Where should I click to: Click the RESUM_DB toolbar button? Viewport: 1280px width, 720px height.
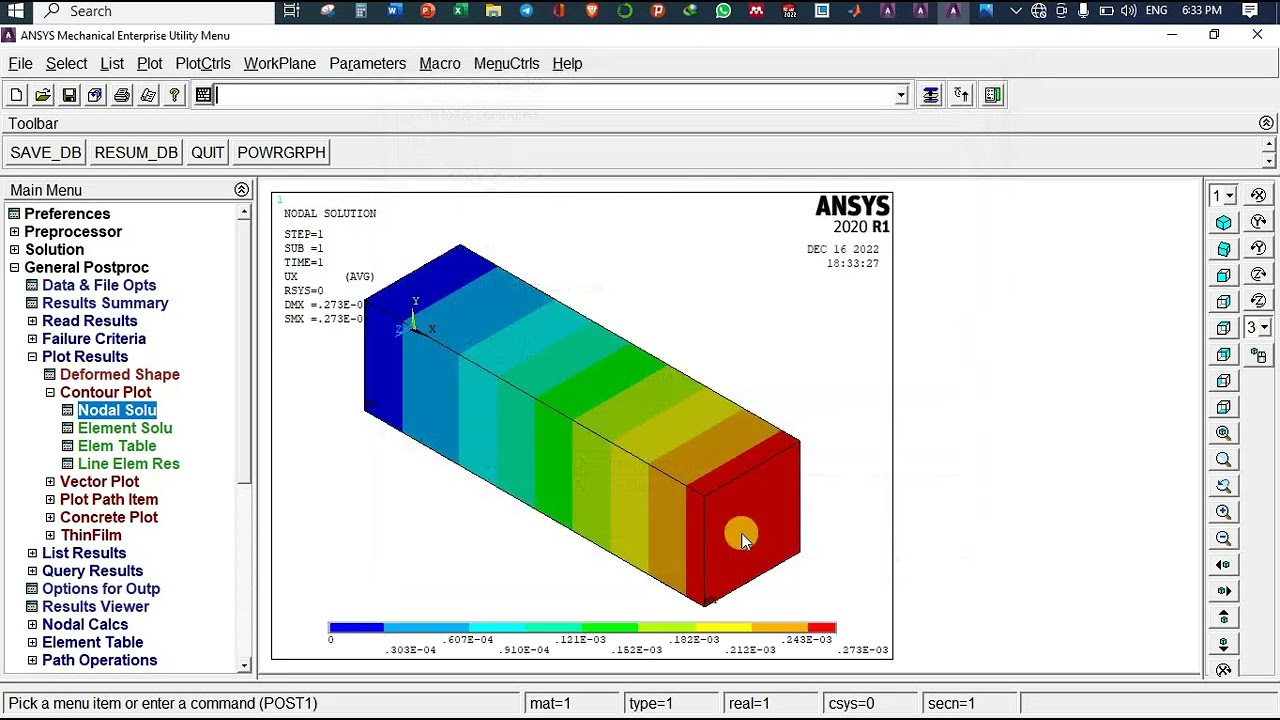click(136, 153)
